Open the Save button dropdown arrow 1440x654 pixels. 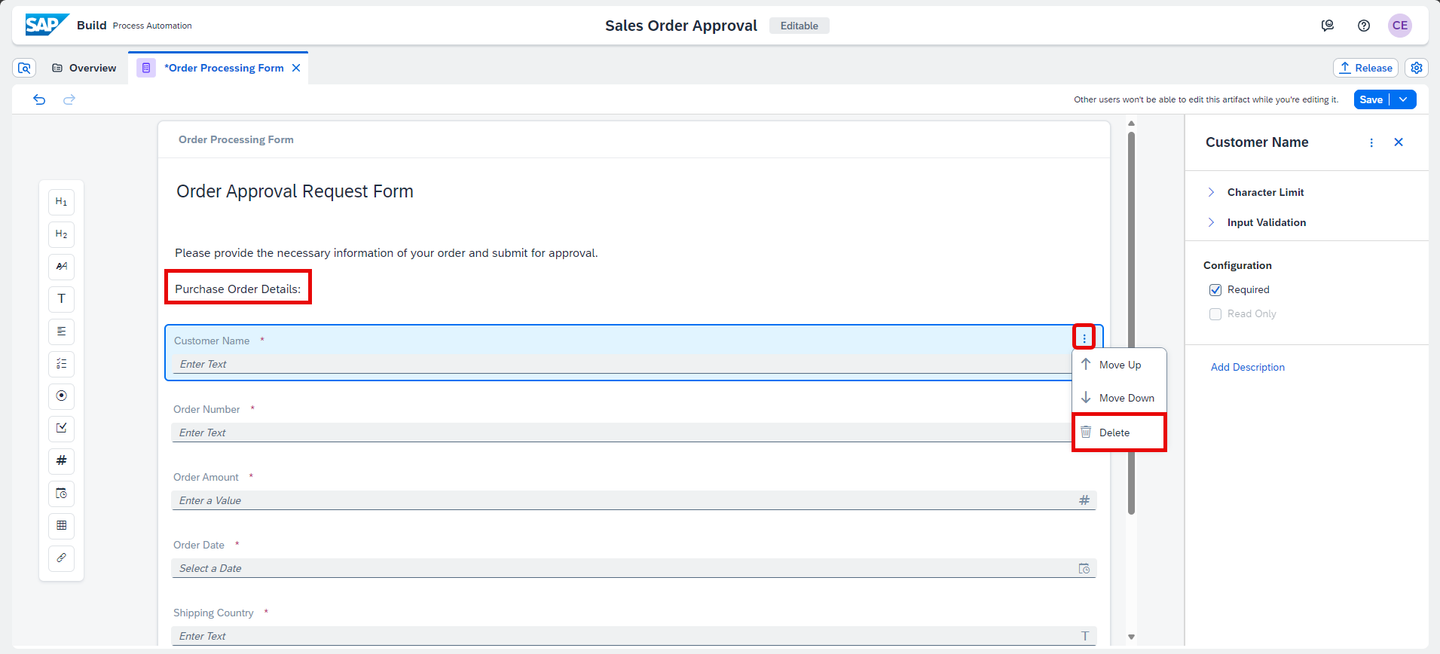point(1404,99)
